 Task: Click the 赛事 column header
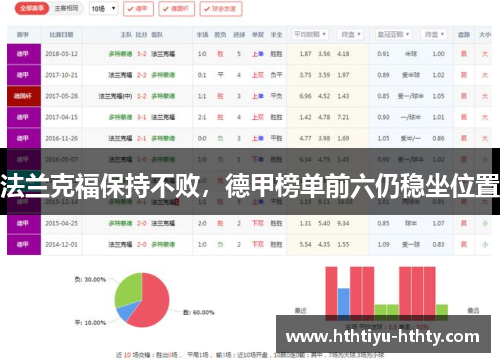[23, 34]
